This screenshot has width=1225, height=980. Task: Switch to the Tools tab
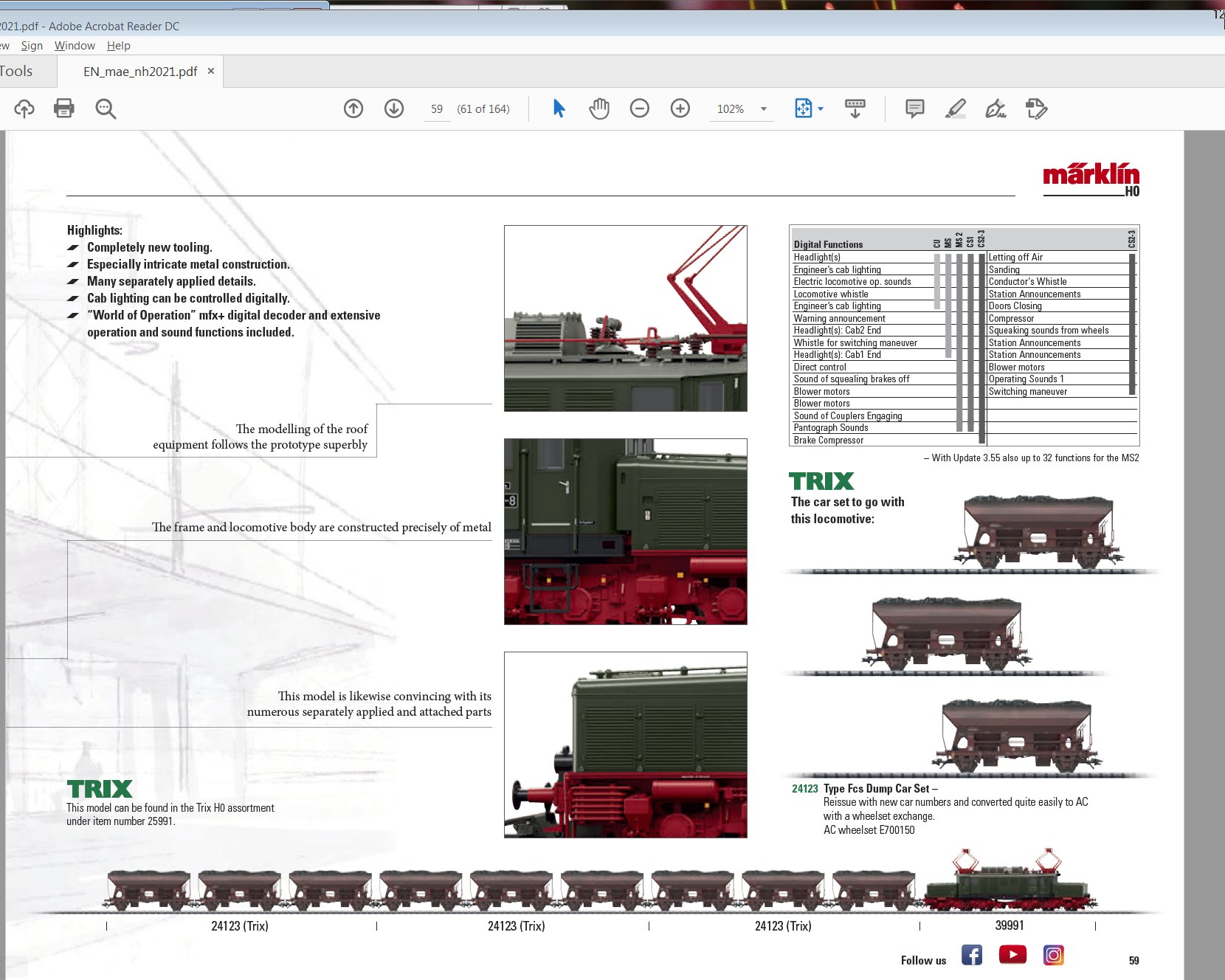tap(16, 72)
